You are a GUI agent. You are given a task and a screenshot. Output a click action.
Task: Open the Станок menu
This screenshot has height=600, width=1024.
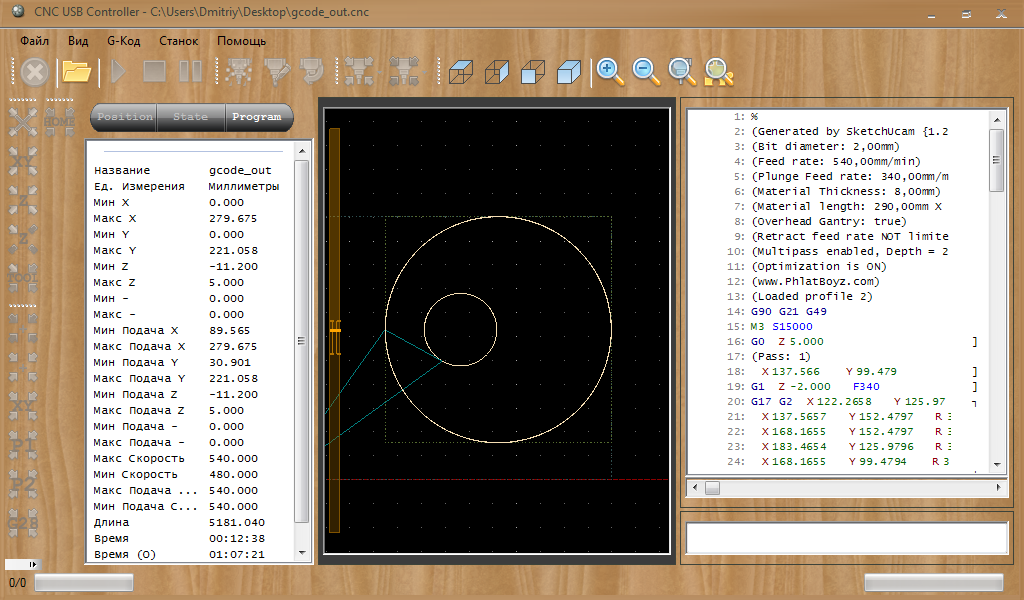178,41
